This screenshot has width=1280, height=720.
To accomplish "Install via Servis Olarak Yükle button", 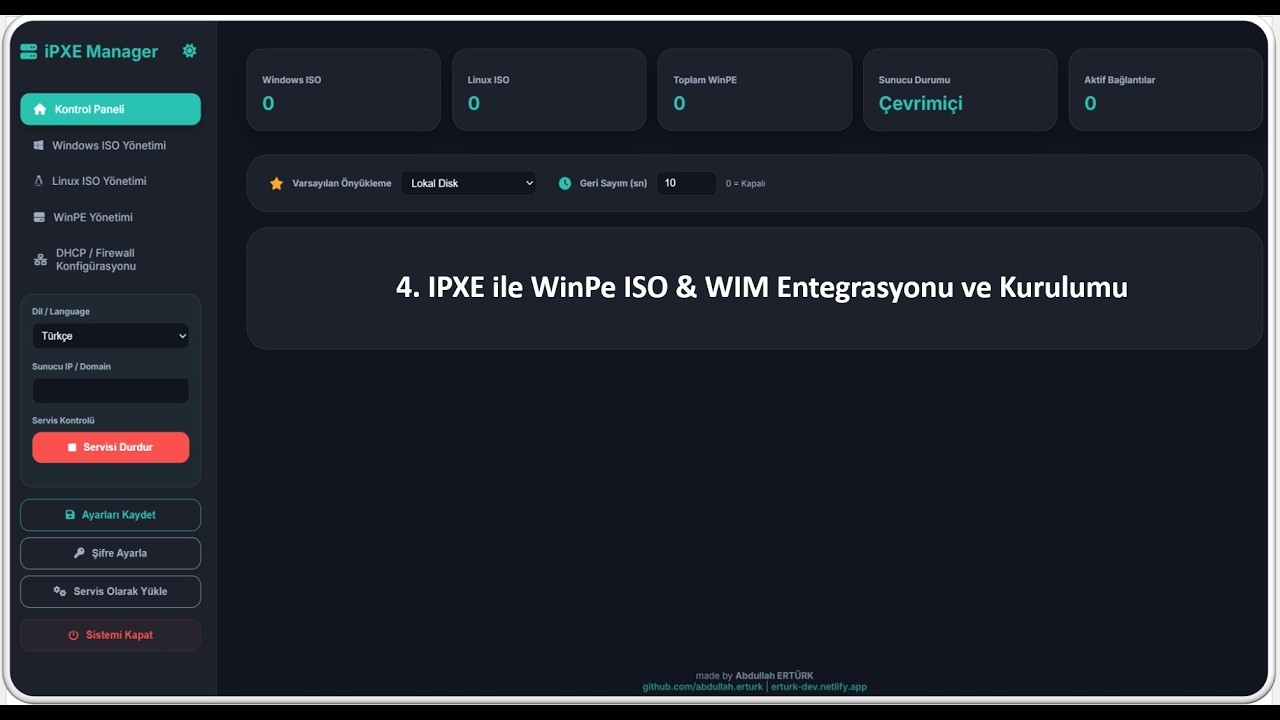I will coord(110,591).
